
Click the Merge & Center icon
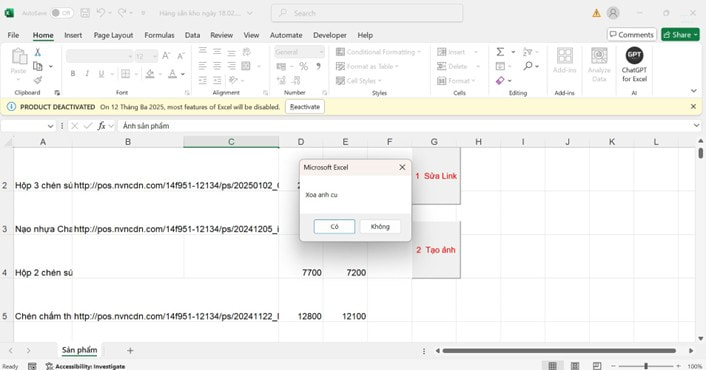[x=246, y=66]
